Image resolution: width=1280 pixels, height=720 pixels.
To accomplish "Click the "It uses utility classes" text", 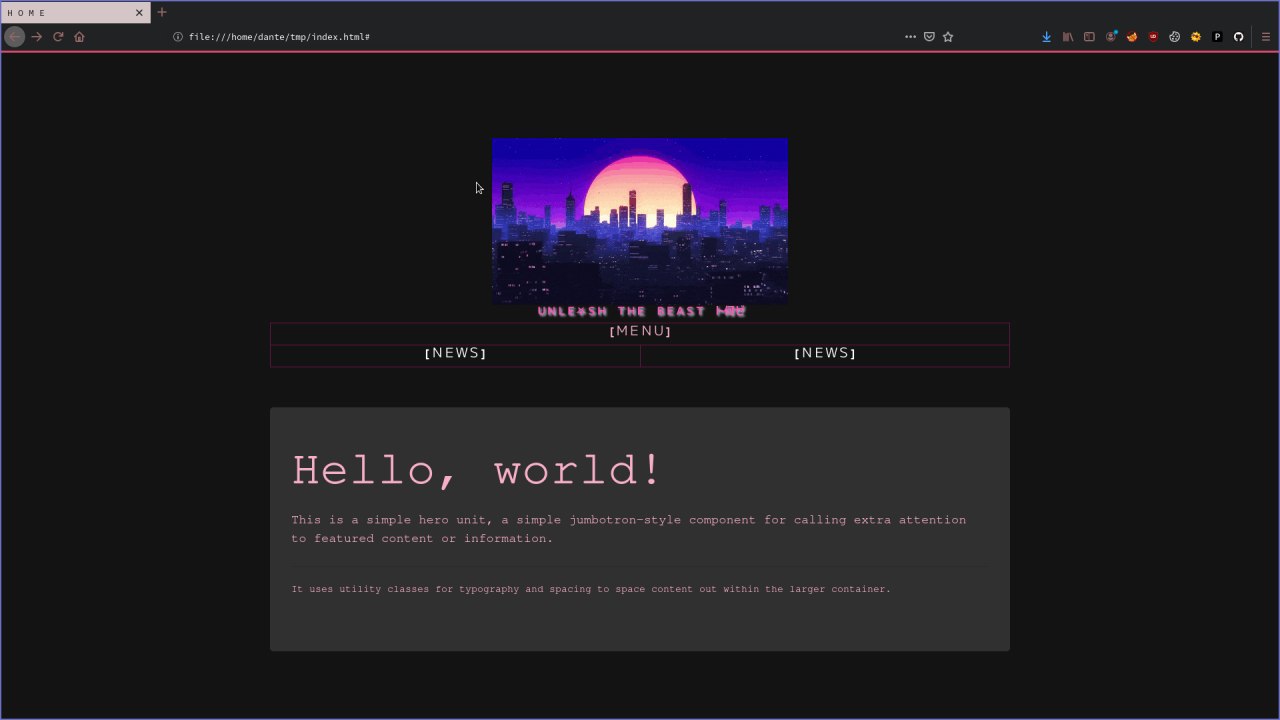I will [x=591, y=589].
